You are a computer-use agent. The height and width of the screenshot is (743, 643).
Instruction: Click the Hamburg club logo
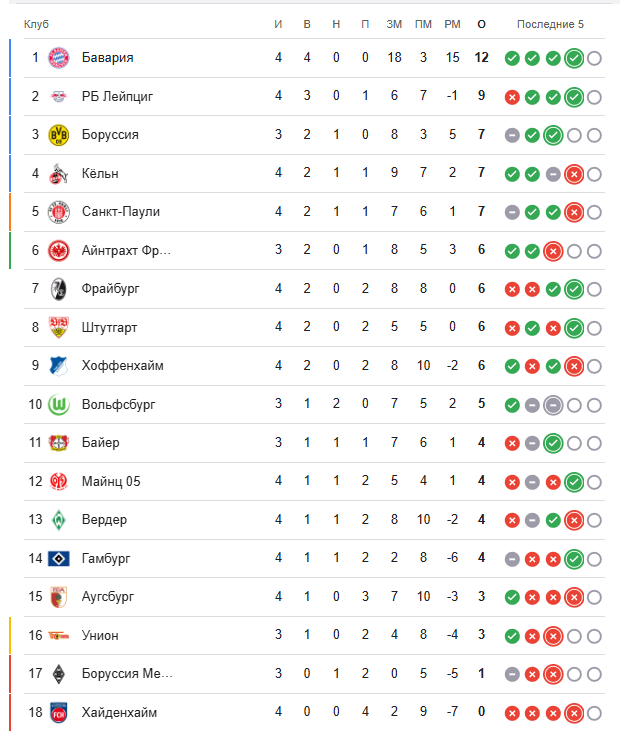(59, 558)
